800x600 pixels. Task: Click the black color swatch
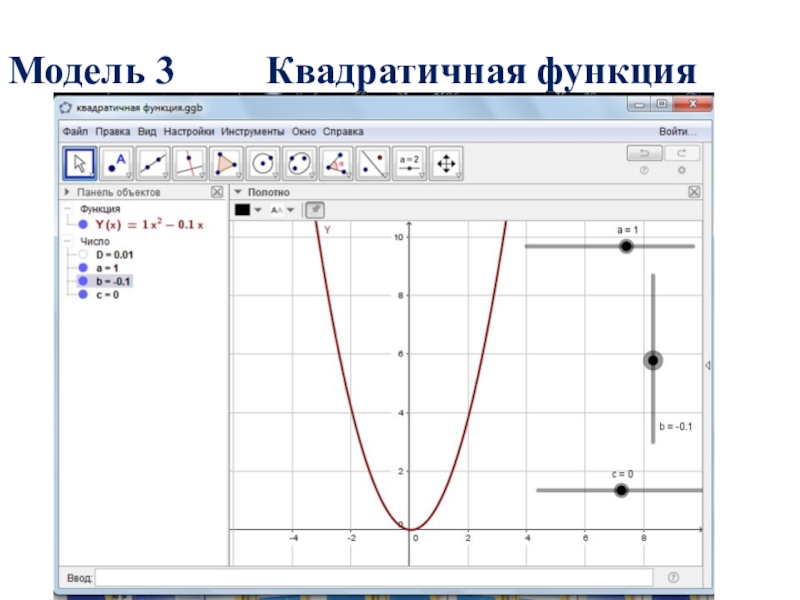[x=242, y=210]
